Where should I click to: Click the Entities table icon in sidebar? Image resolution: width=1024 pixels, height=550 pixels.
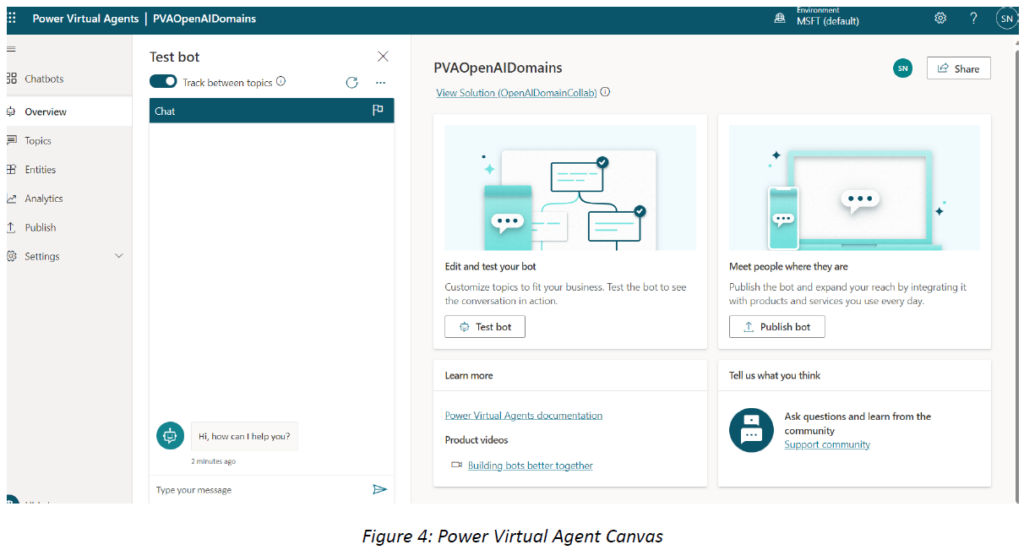(x=12, y=169)
